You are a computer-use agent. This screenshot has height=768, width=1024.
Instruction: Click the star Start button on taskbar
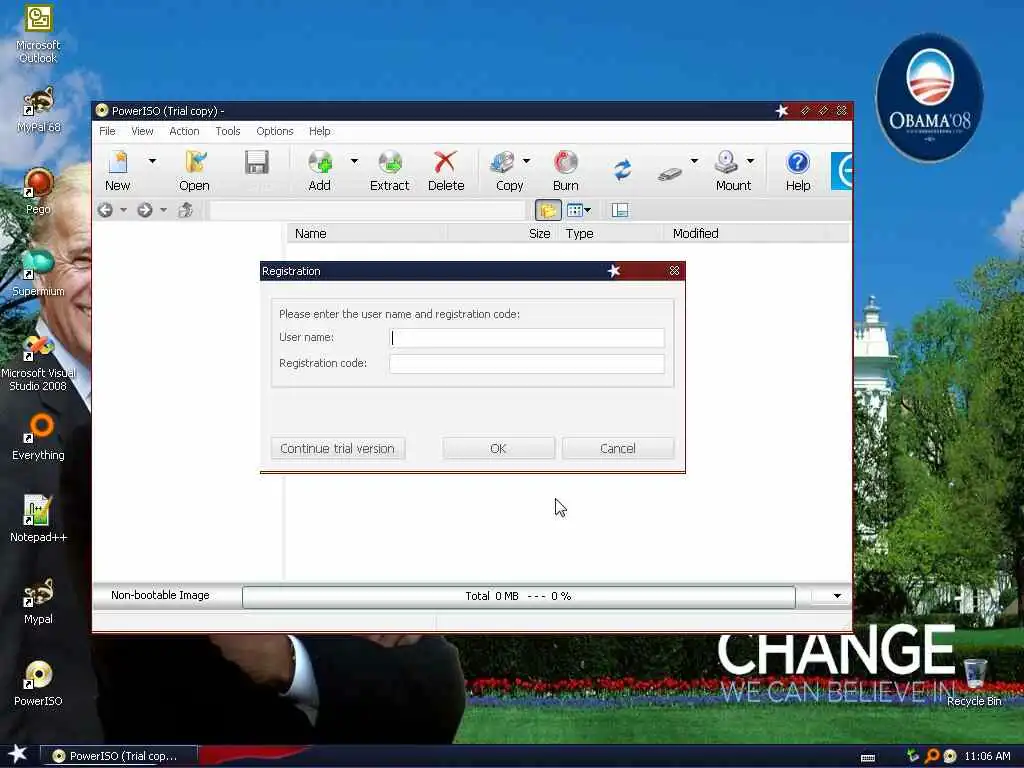pos(17,754)
